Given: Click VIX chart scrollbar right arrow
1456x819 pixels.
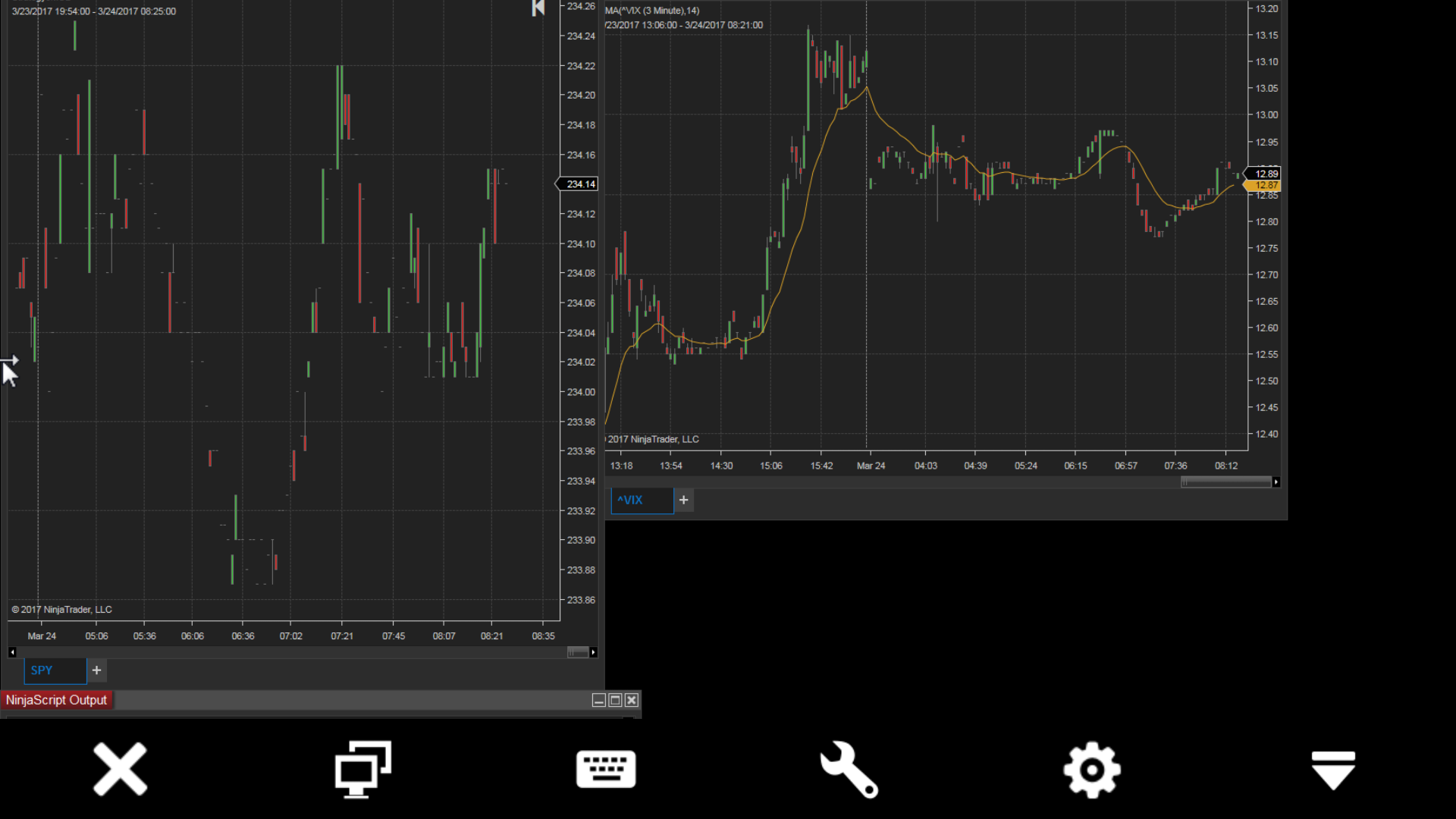Looking at the screenshot, I should (1276, 482).
